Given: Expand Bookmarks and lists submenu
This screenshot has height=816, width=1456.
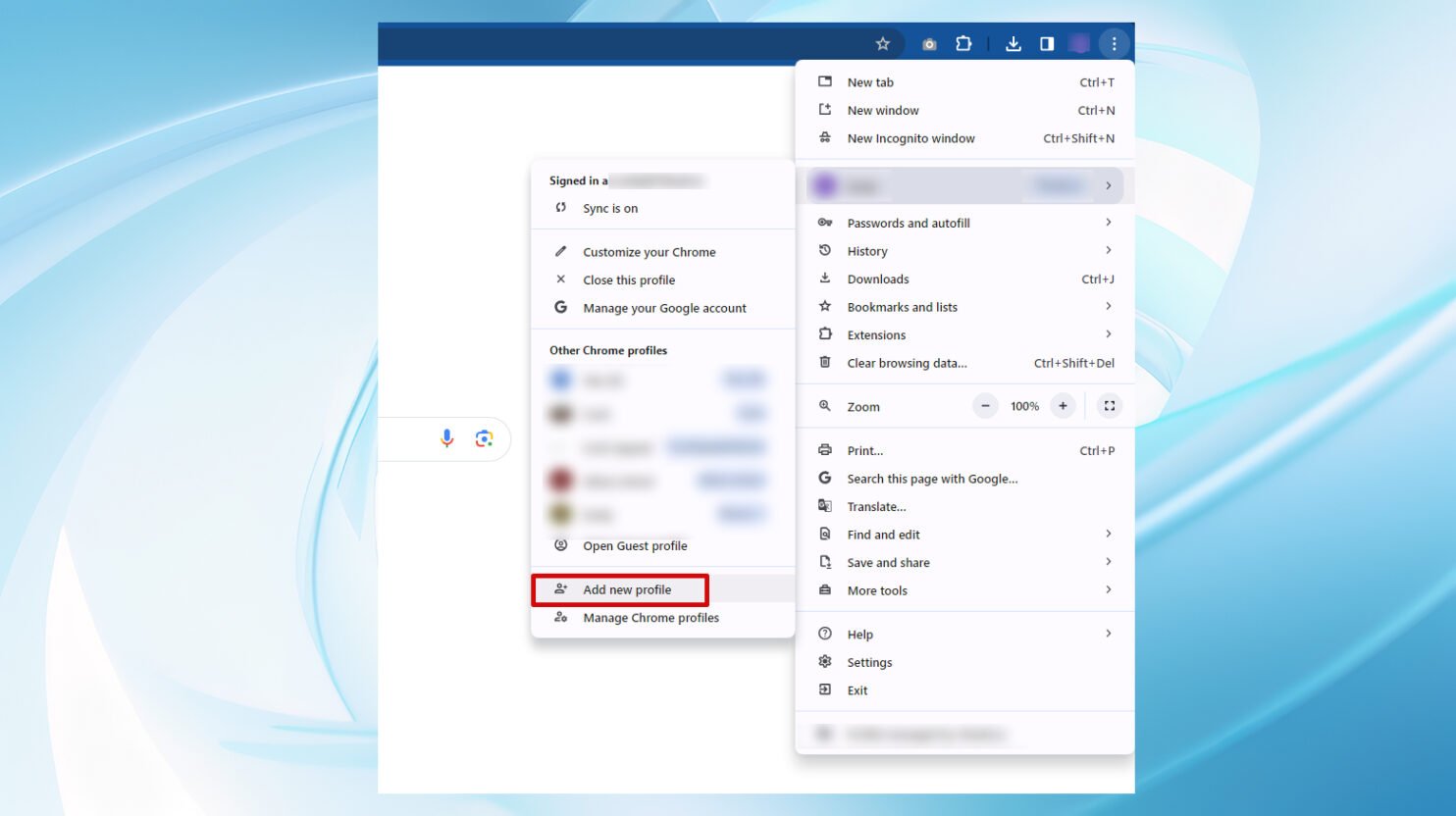Looking at the screenshot, I should (x=902, y=306).
